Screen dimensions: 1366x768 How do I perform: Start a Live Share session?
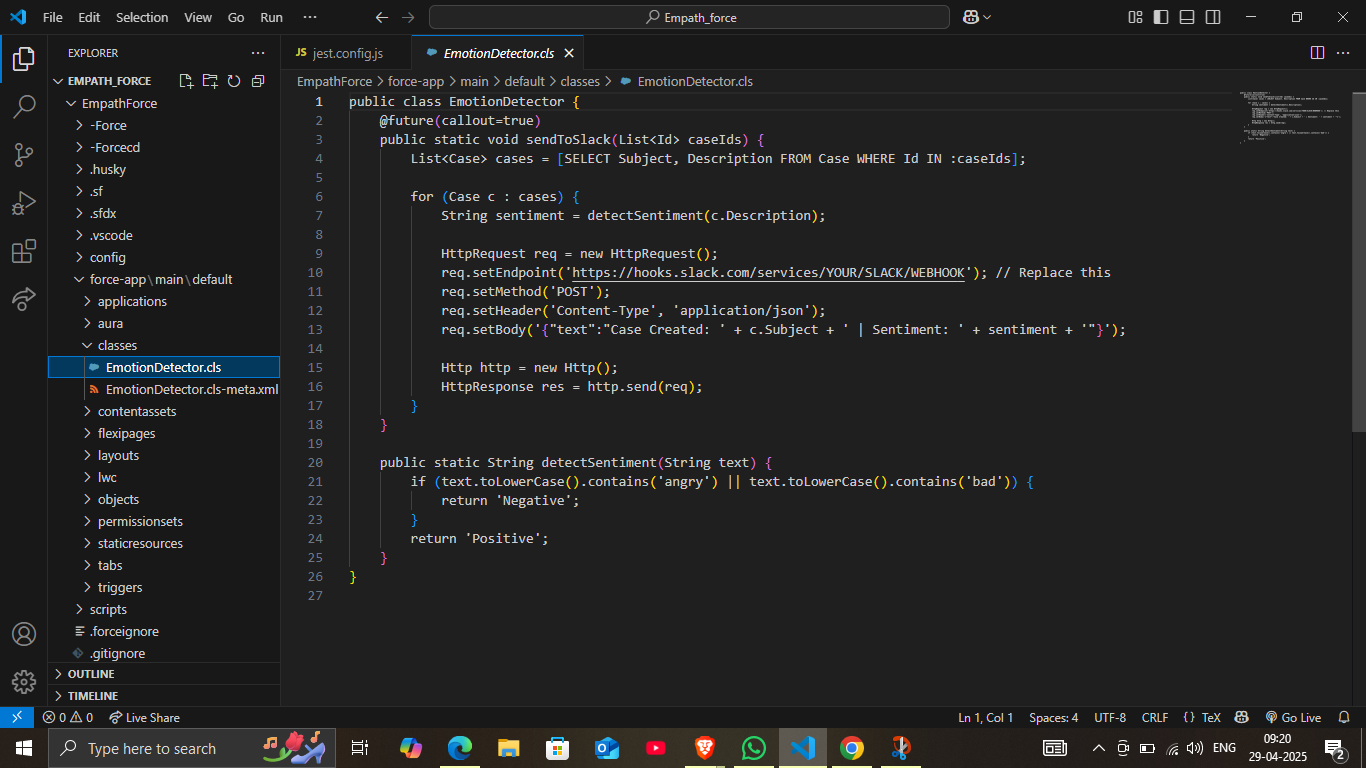(x=144, y=717)
